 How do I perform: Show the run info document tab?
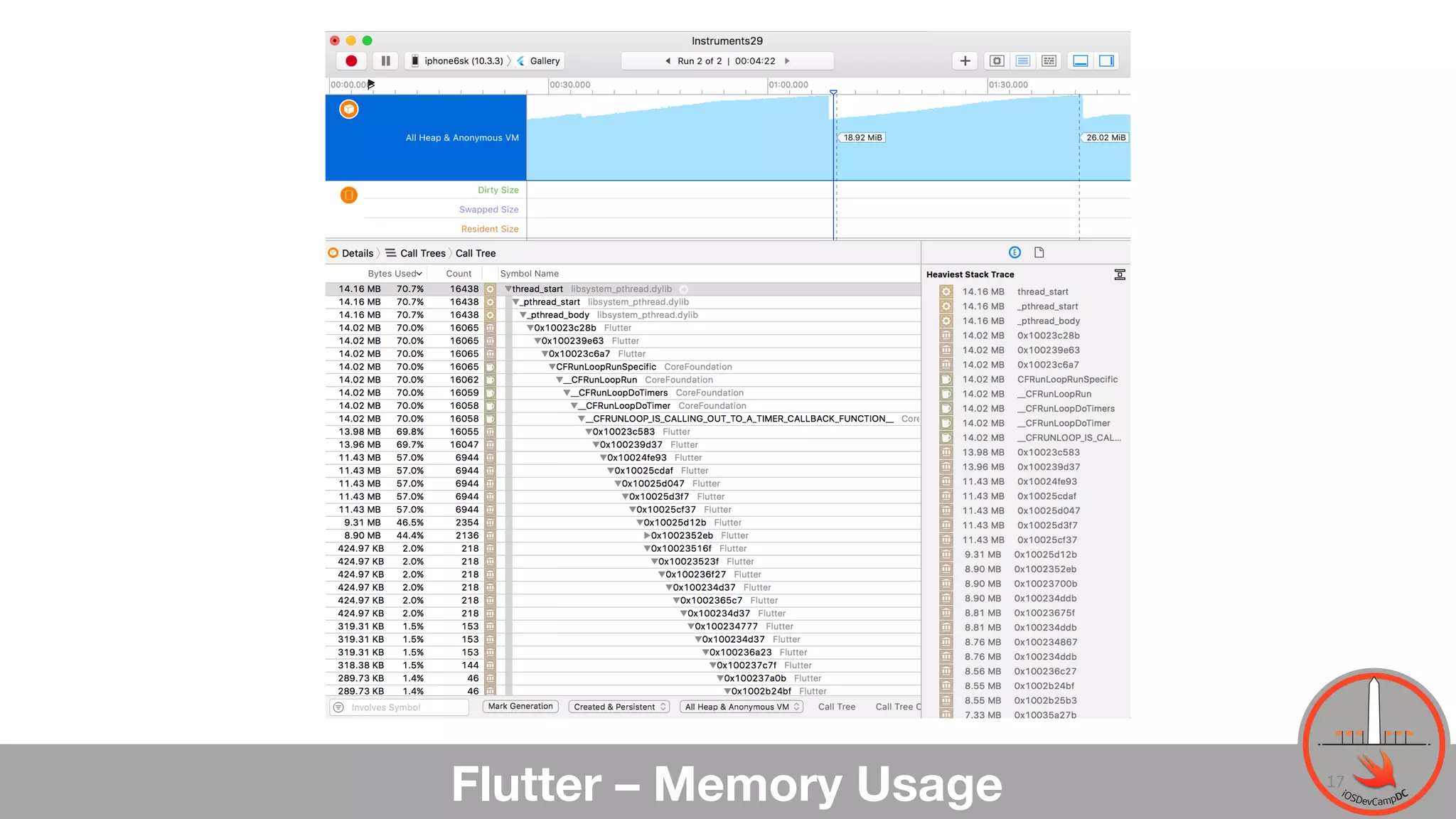1039,252
